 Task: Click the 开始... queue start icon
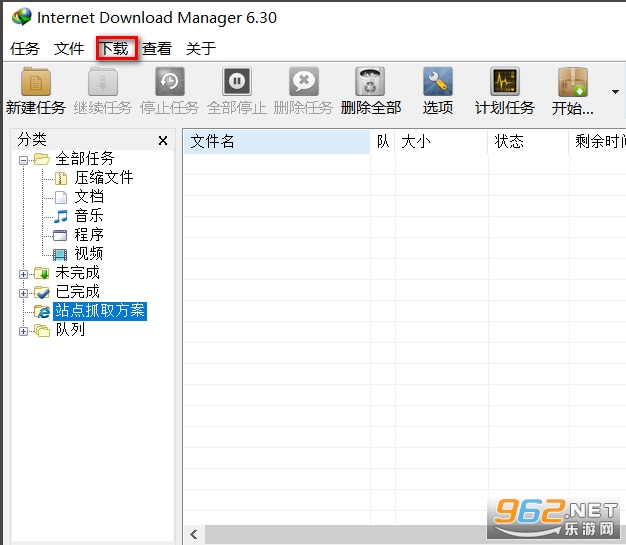click(x=573, y=82)
